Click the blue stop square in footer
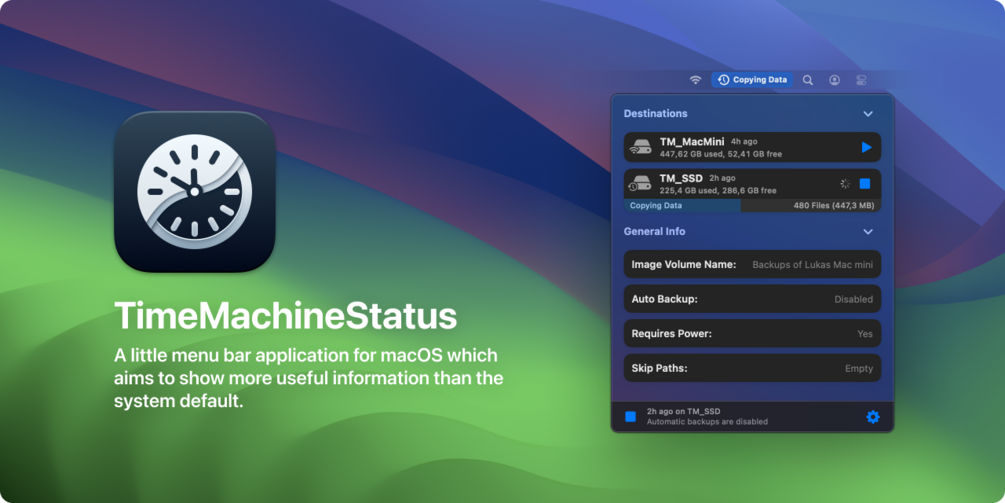The height and width of the screenshot is (503, 1005). coord(631,417)
